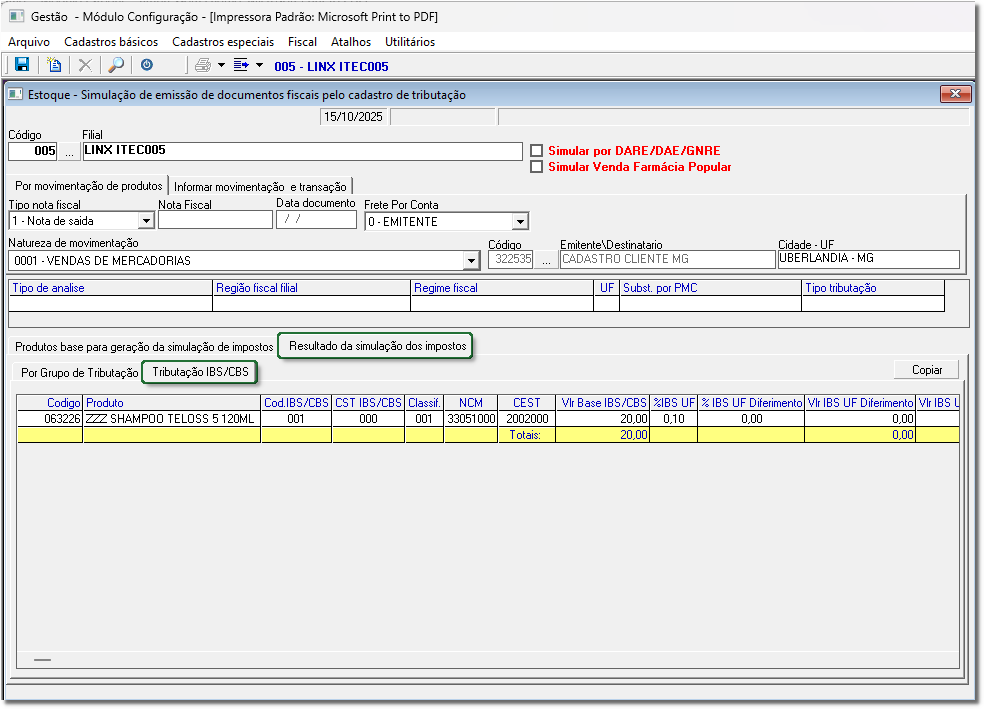This screenshot has height=709, width=984.
Task: Click the Copiar button
Action: (x=927, y=370)
